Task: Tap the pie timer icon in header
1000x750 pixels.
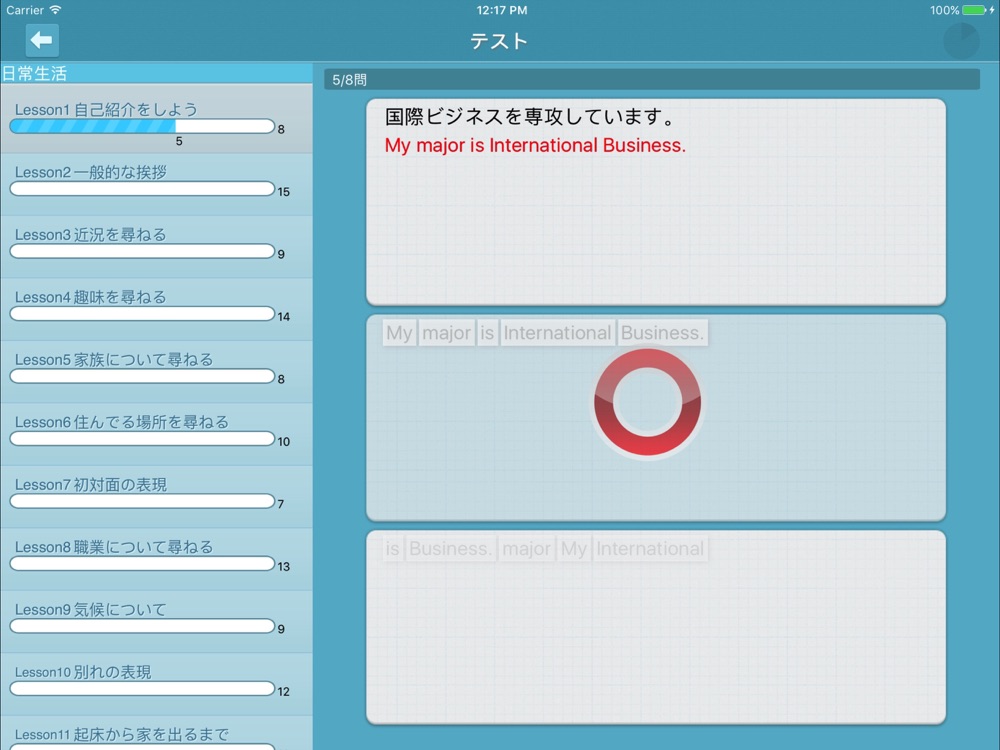Action: (x=961, y=41)
